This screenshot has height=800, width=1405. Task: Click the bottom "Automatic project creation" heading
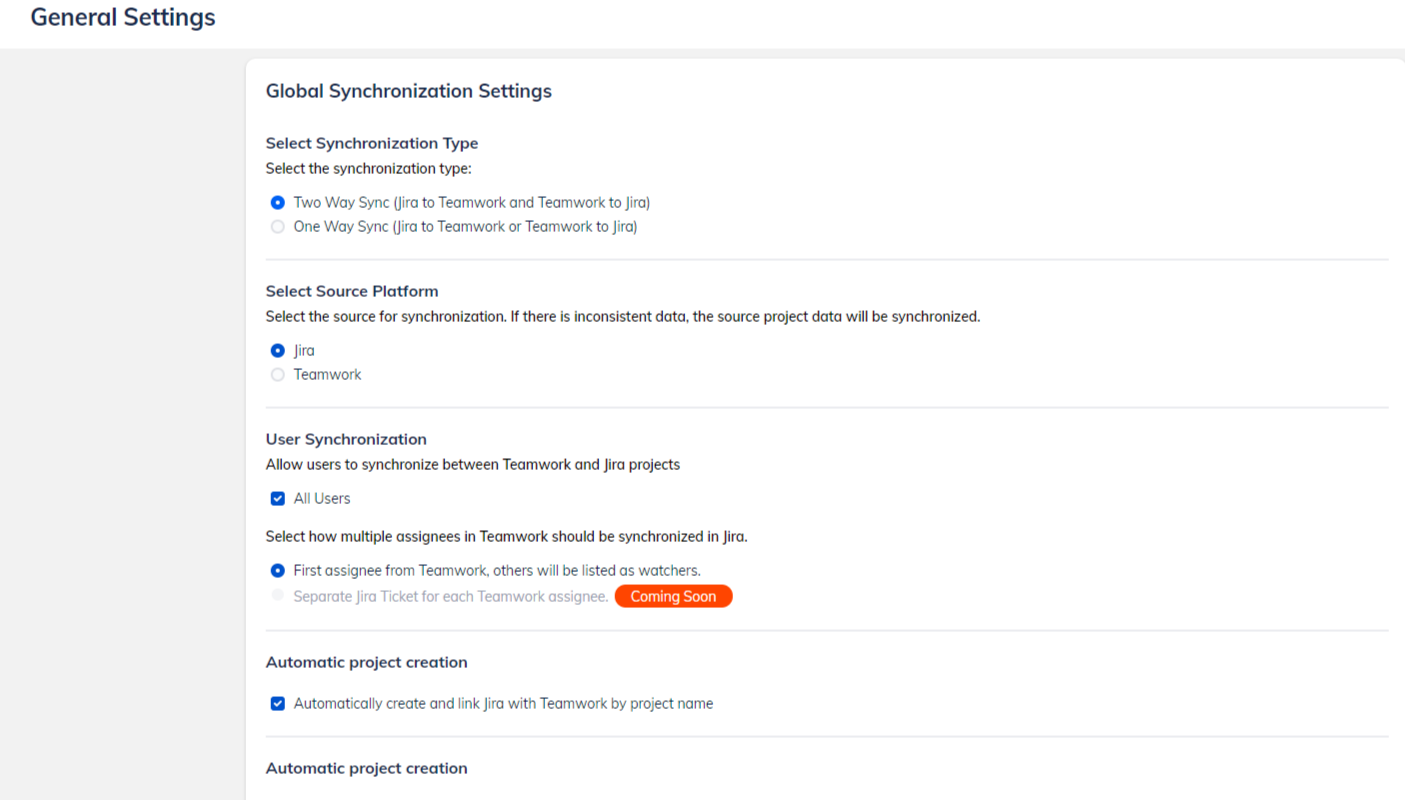pos(366,768)
